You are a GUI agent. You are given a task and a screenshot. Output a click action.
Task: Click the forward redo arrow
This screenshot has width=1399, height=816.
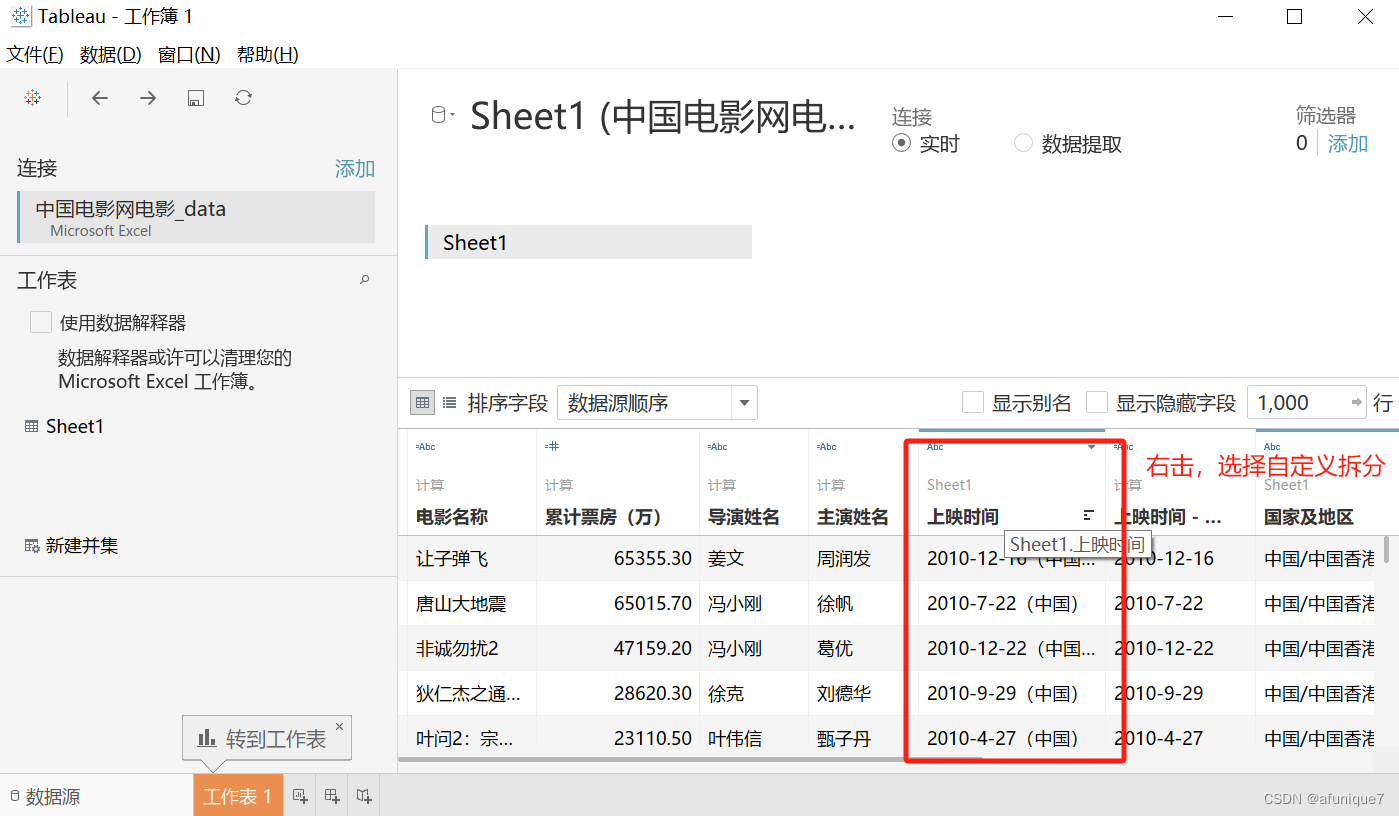click(148, 98)
